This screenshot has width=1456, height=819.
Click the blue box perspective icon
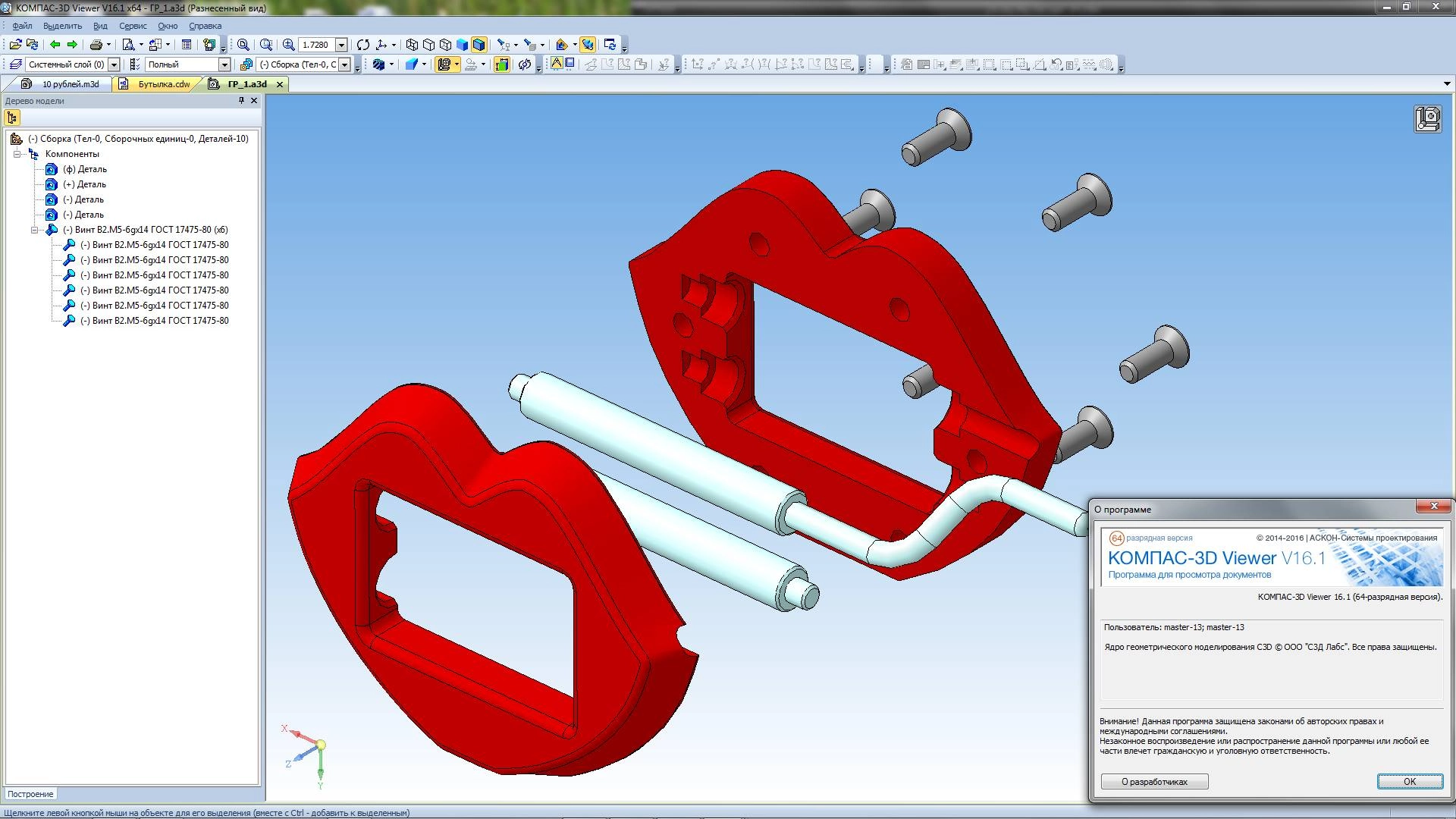(x=412, y=64)
